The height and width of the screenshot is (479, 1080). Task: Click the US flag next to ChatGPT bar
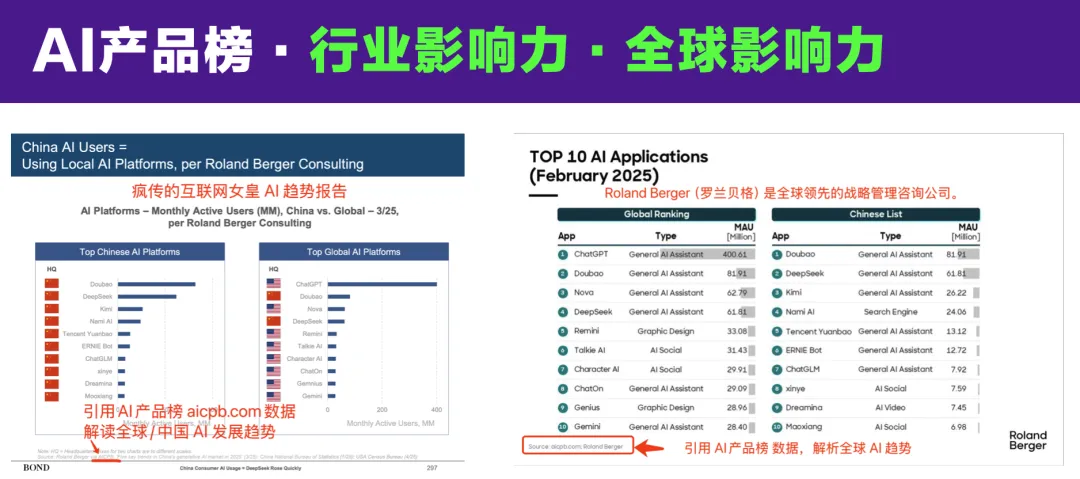pyautogui.click(x=273, y=284)
